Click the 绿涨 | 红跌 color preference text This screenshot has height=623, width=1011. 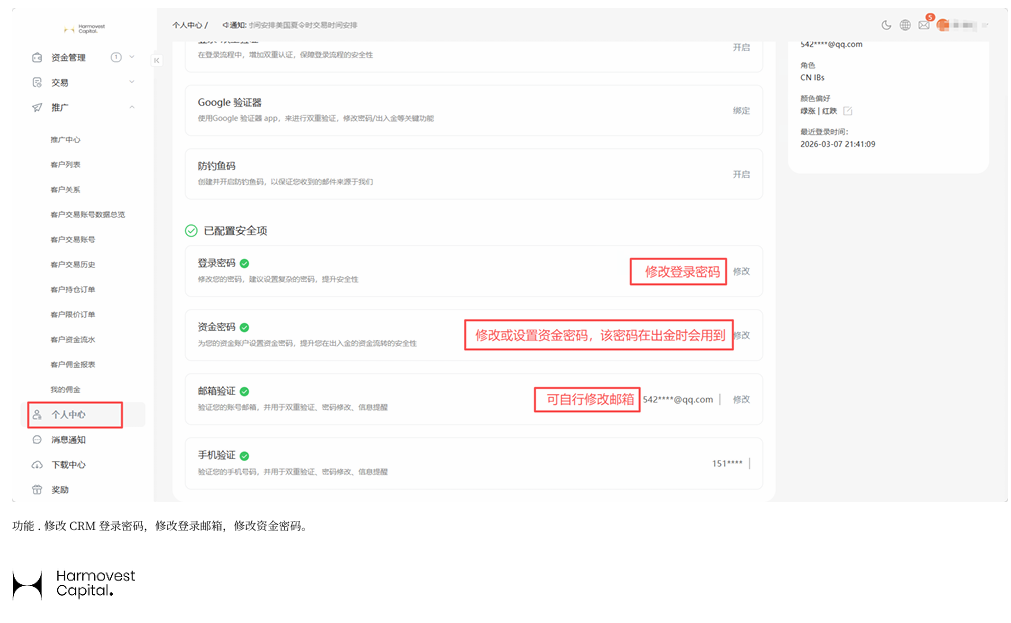(818, 111)
